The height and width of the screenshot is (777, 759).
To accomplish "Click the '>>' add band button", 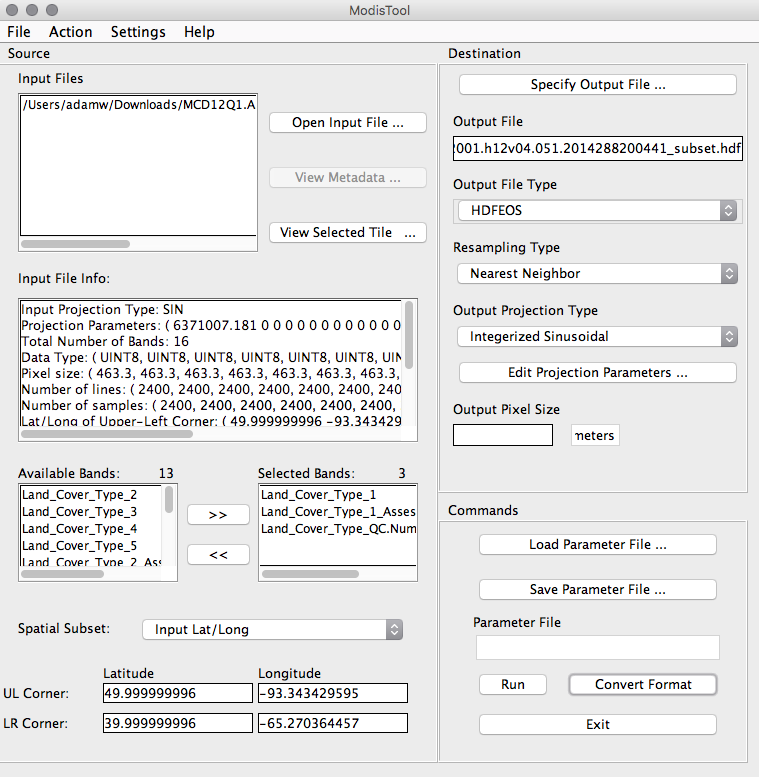I will [217, 514].
